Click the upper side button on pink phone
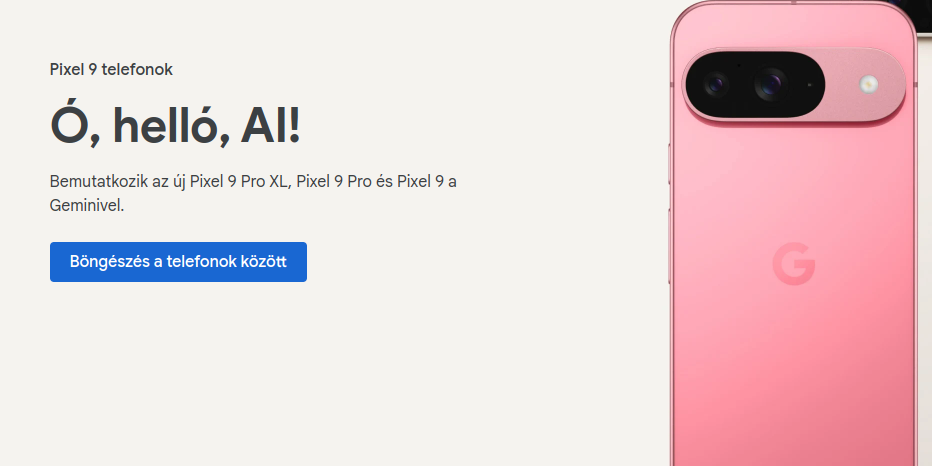Image resolution: width=932 pixels, height=466 pixels. 670,163
